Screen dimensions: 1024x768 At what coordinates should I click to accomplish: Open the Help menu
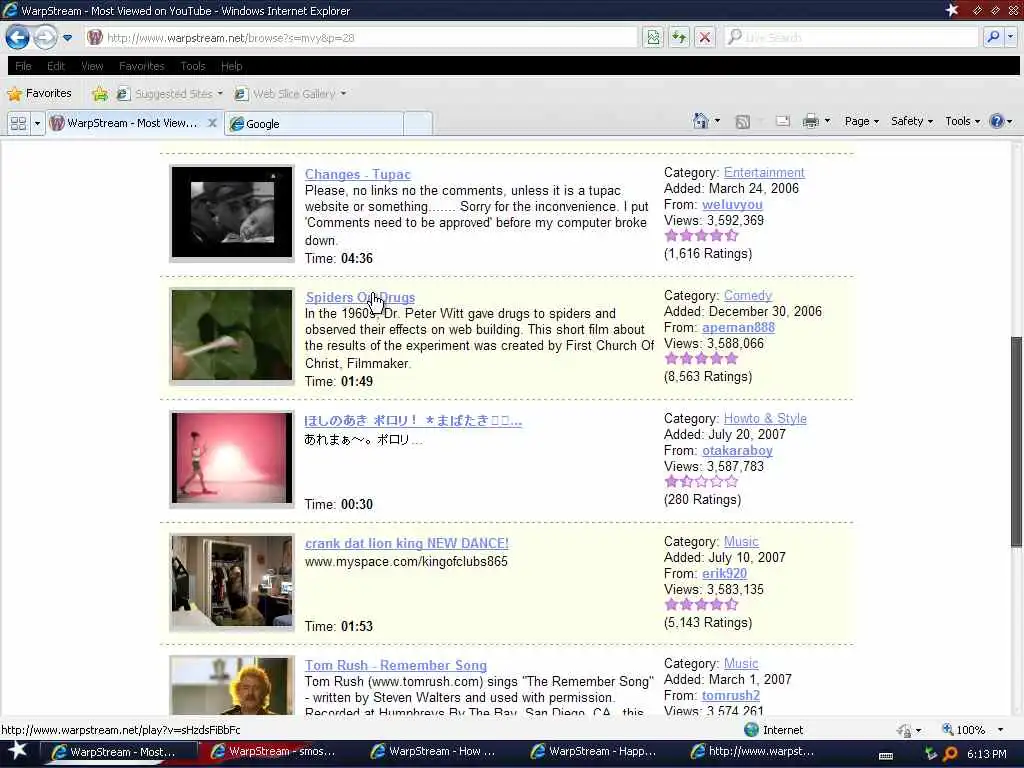tap(231, 66)
